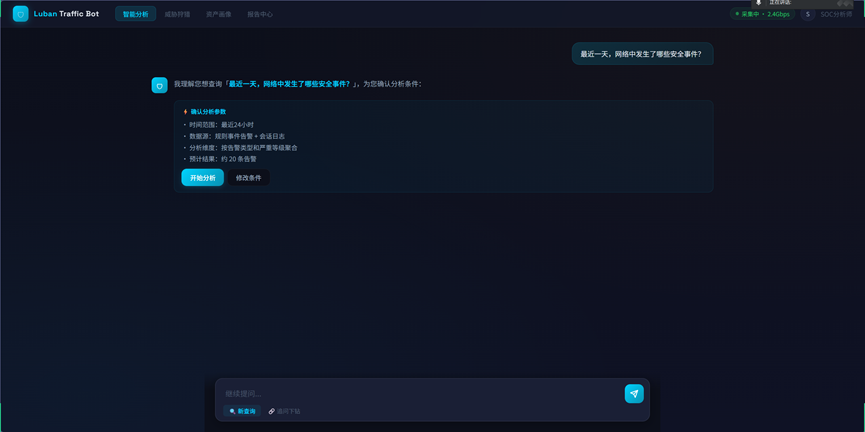
Task: Go to the 报告中心 tab
Action: (x=260, y=14)
